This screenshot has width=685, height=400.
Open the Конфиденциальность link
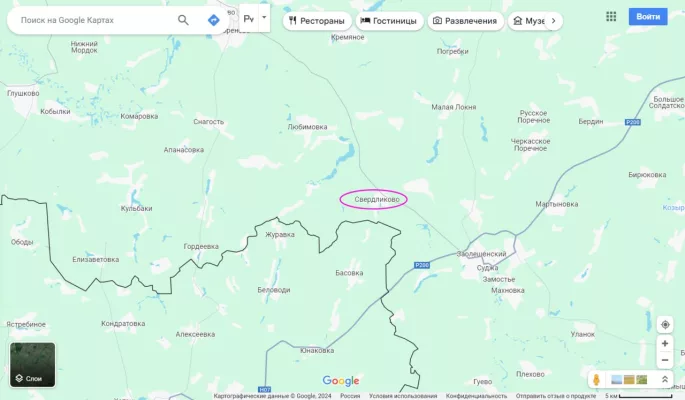476,396
